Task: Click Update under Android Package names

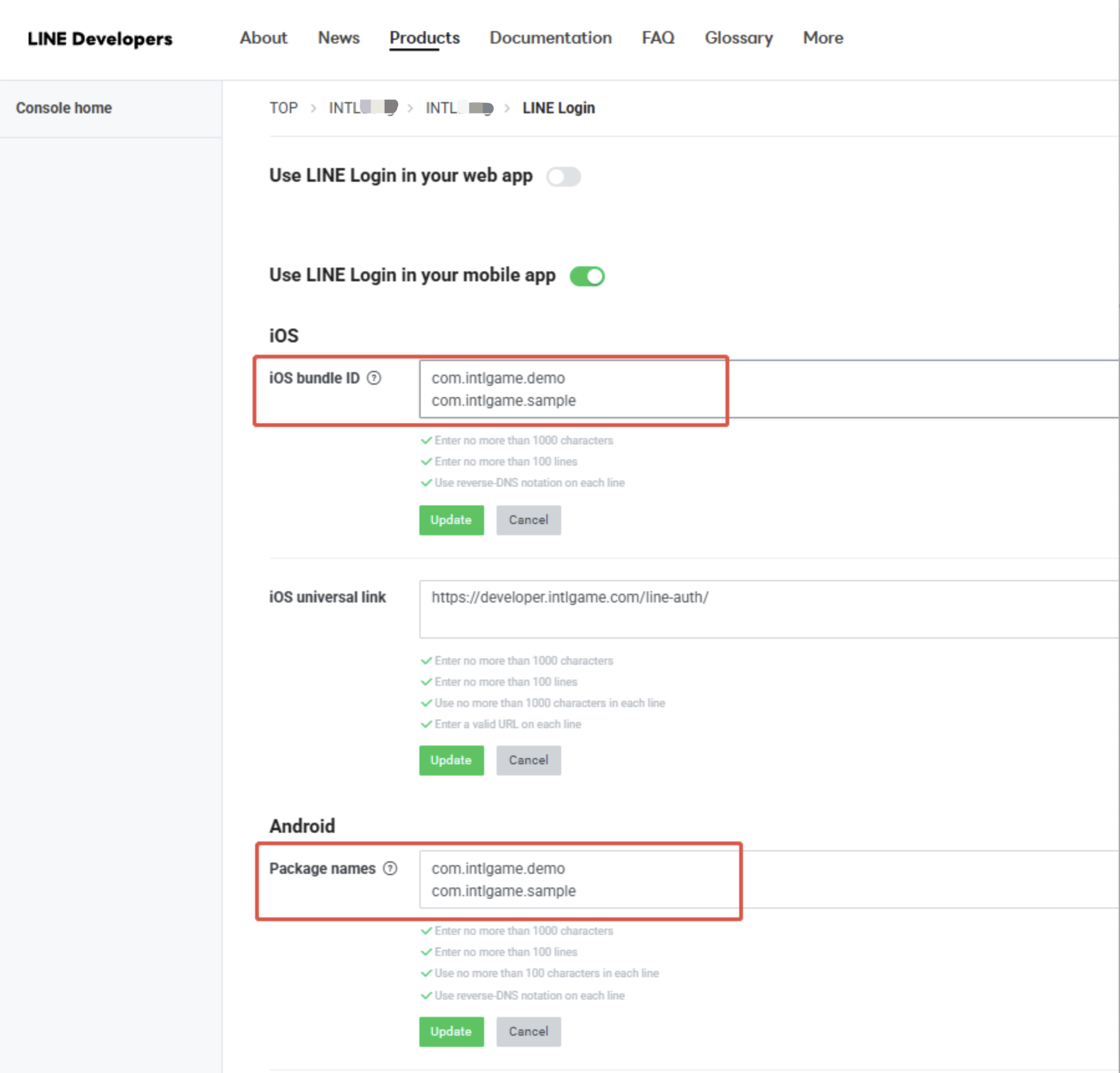Action: [452, 1032]
